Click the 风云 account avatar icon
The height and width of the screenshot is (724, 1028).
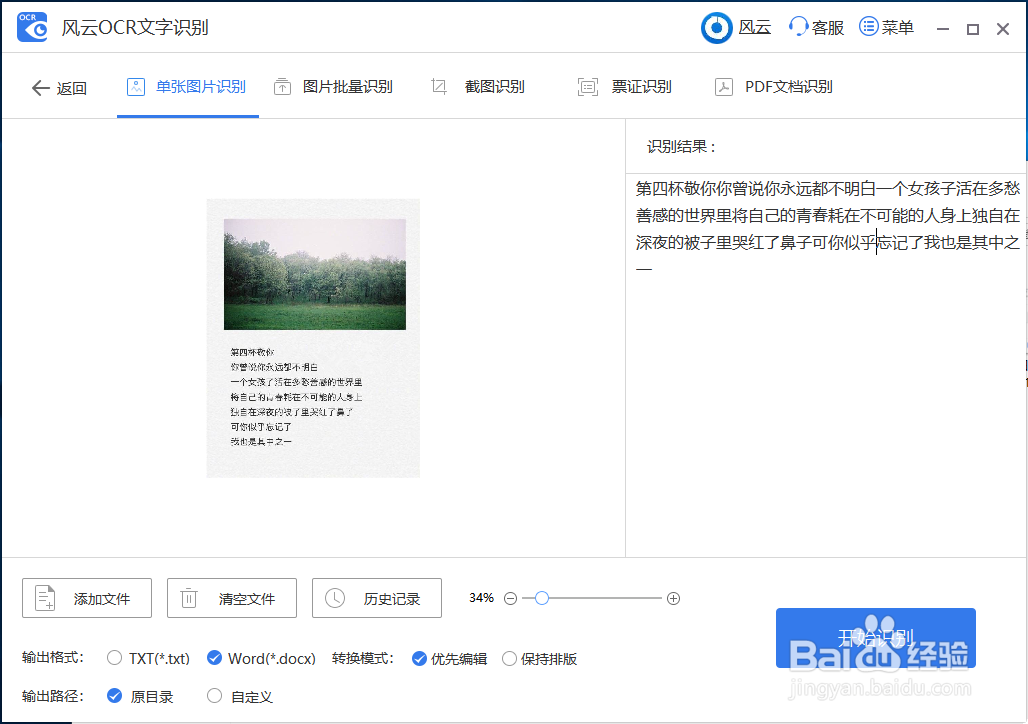[716, 27]
